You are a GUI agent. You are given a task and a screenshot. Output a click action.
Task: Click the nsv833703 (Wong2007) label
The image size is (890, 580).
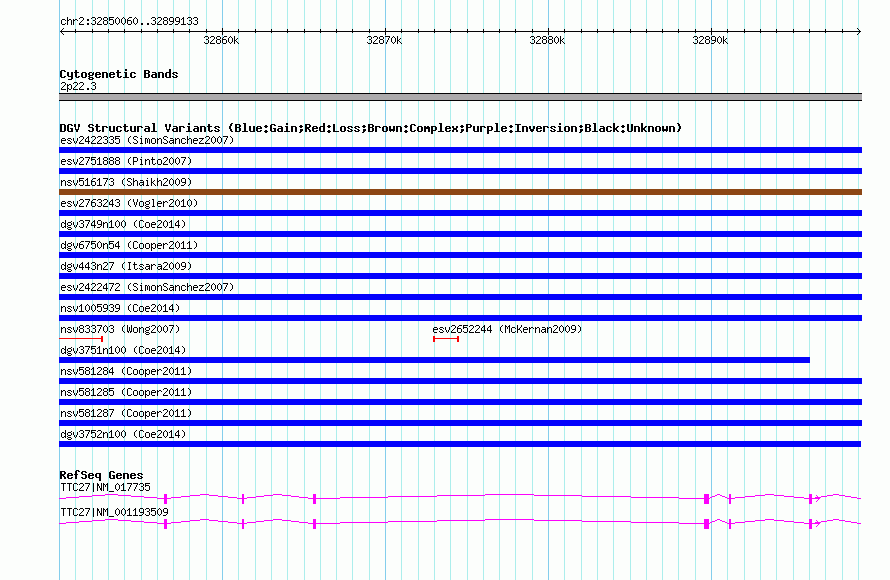(x=120, y=329)
